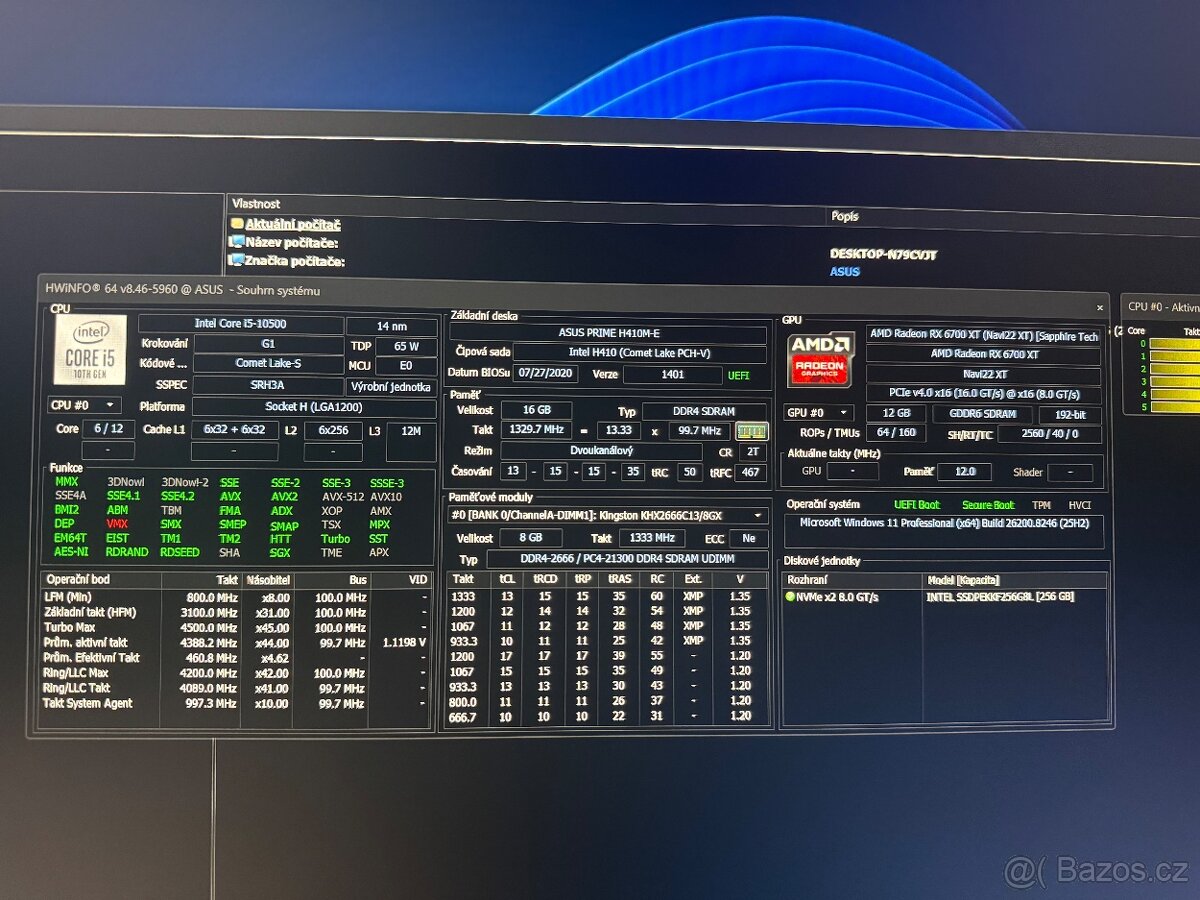1200x900 pixels.
Task: Click the TPM label
Action: [1041, 505]
